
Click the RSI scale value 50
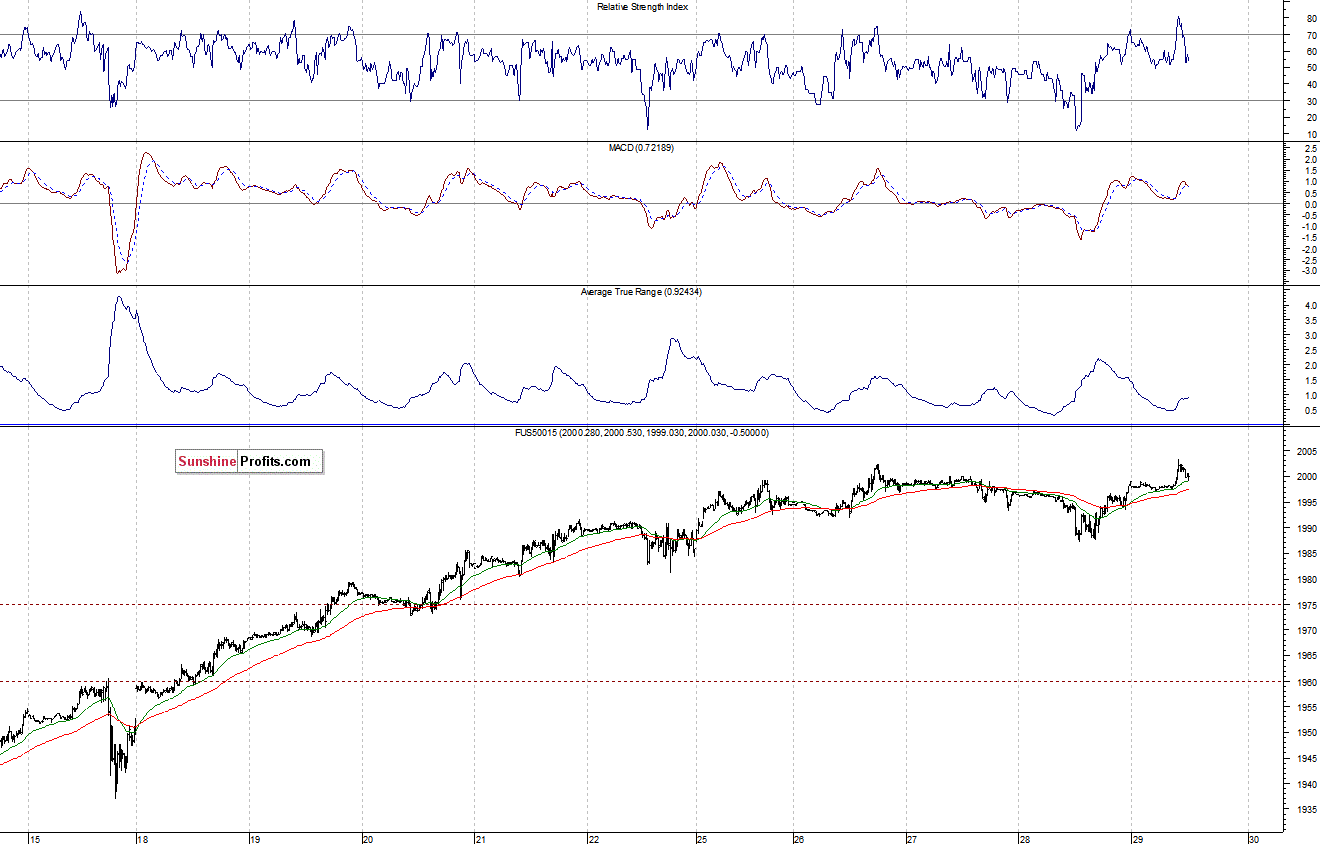(1310, 68)
